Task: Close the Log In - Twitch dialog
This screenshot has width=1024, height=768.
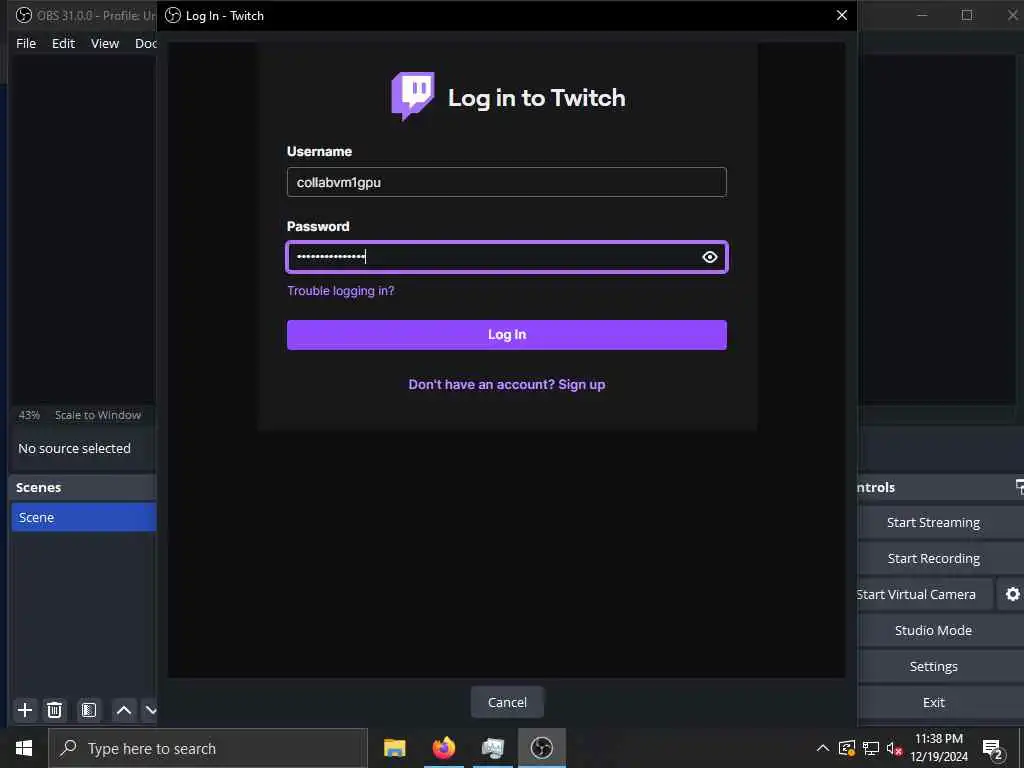Action: click(842, 15)
